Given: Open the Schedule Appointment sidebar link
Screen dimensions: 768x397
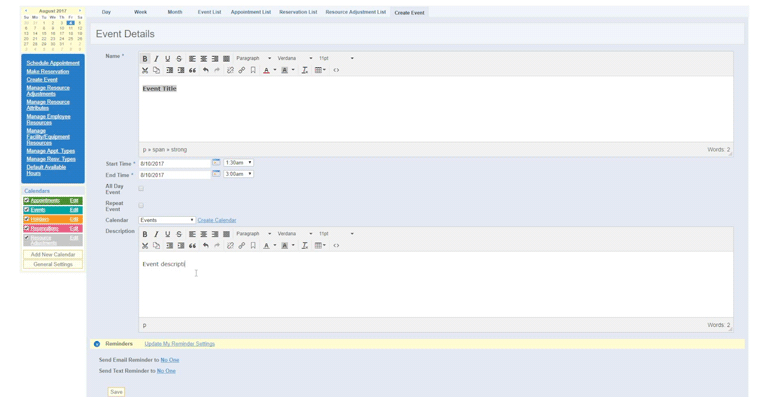Looking at the screenshot, I should [x=53, y=63].
